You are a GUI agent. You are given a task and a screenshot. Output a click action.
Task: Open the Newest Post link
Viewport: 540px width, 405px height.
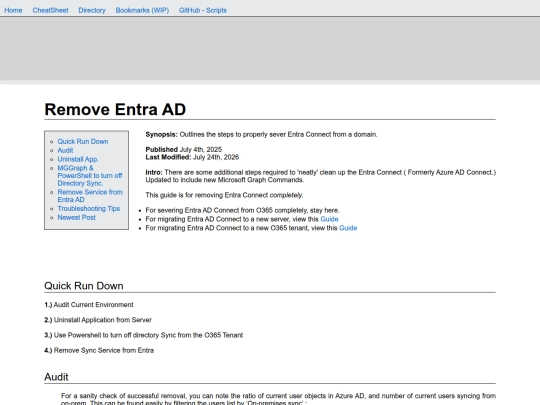click(x=76, y=218)
